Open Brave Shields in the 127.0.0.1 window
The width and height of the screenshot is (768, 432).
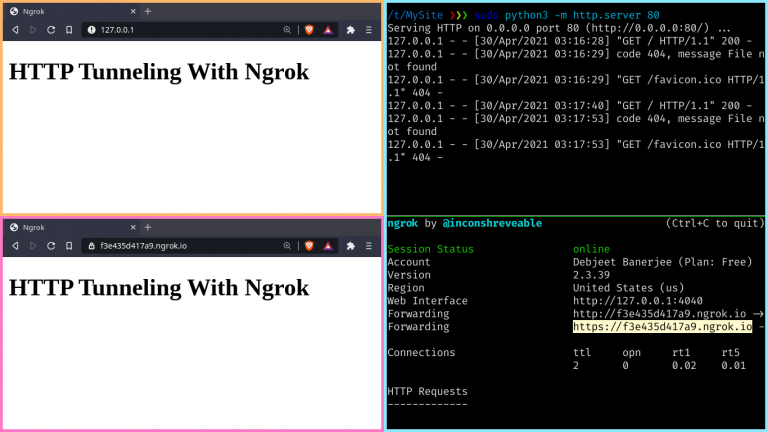309,30
